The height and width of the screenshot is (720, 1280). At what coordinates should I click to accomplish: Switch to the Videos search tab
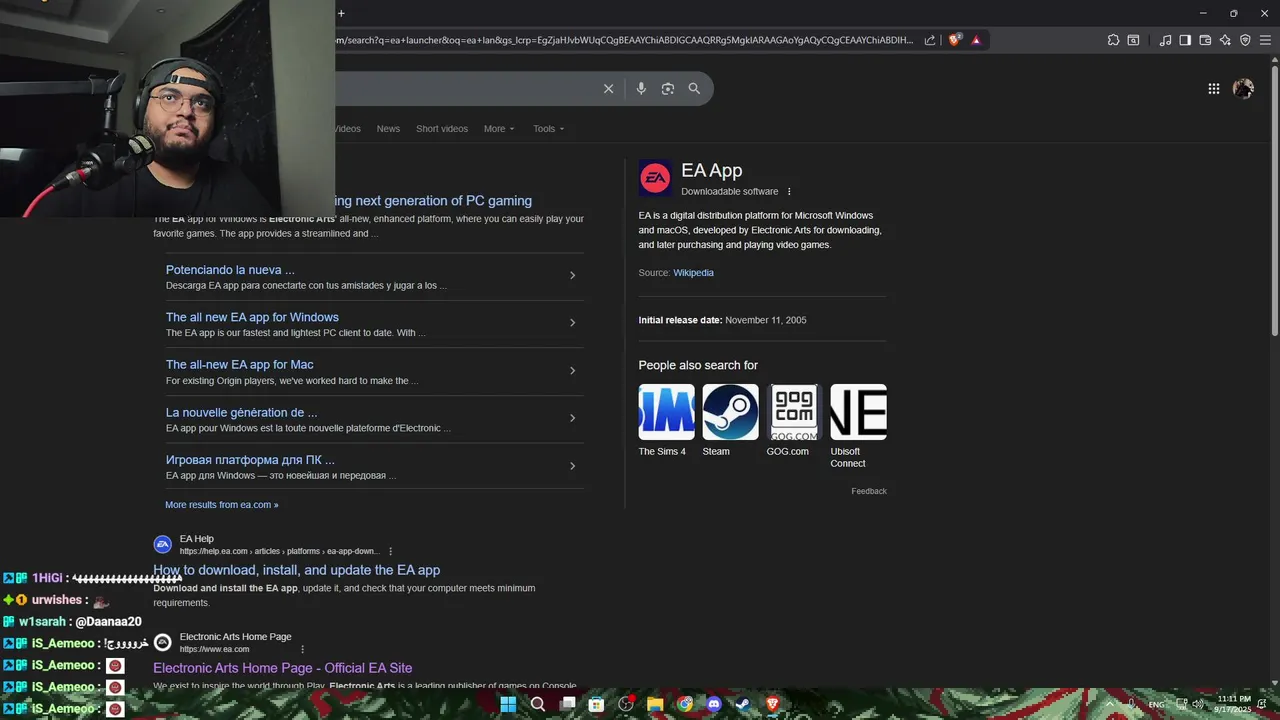[347, 129]
